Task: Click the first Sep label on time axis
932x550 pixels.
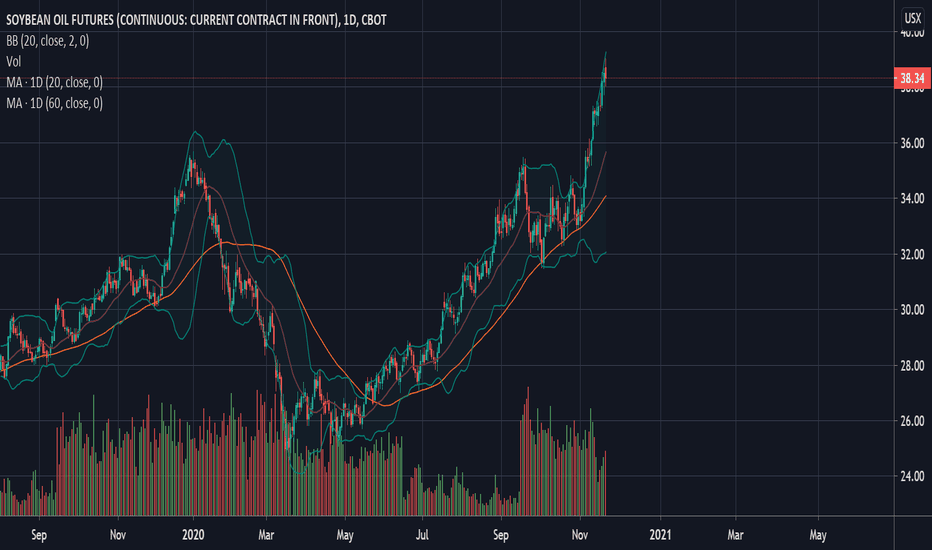Action: click(39, 535)
